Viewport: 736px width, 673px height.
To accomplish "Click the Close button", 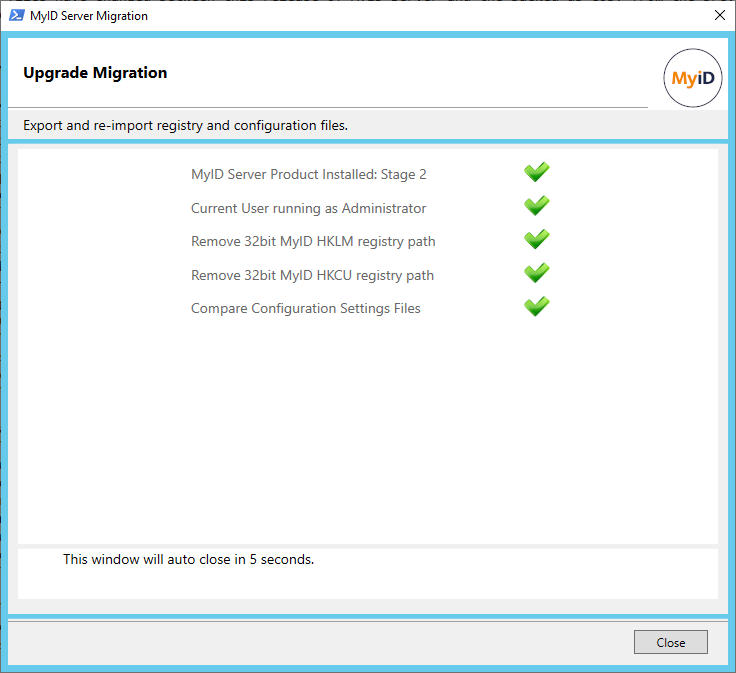I will point(670,642).
